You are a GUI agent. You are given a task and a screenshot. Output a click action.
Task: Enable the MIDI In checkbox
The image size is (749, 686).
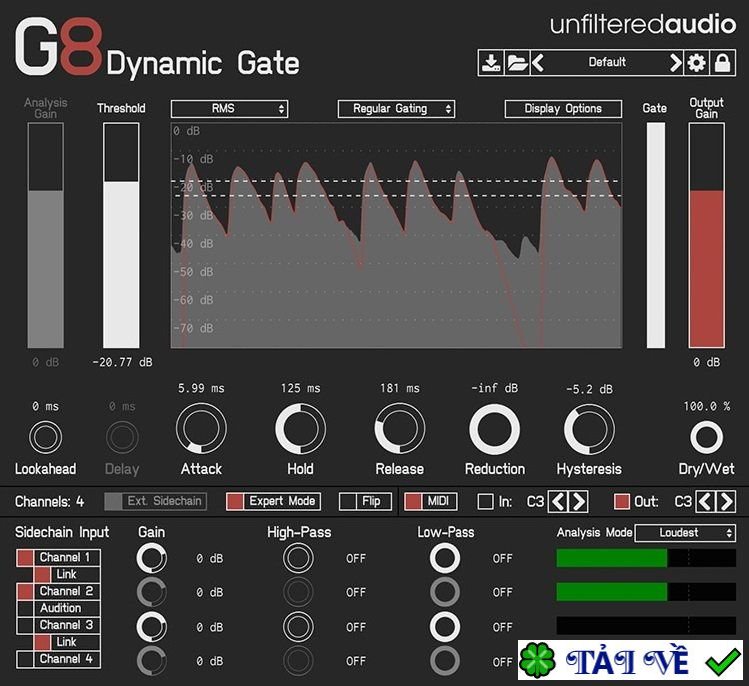pyautogui.click(x=486, y=501)
